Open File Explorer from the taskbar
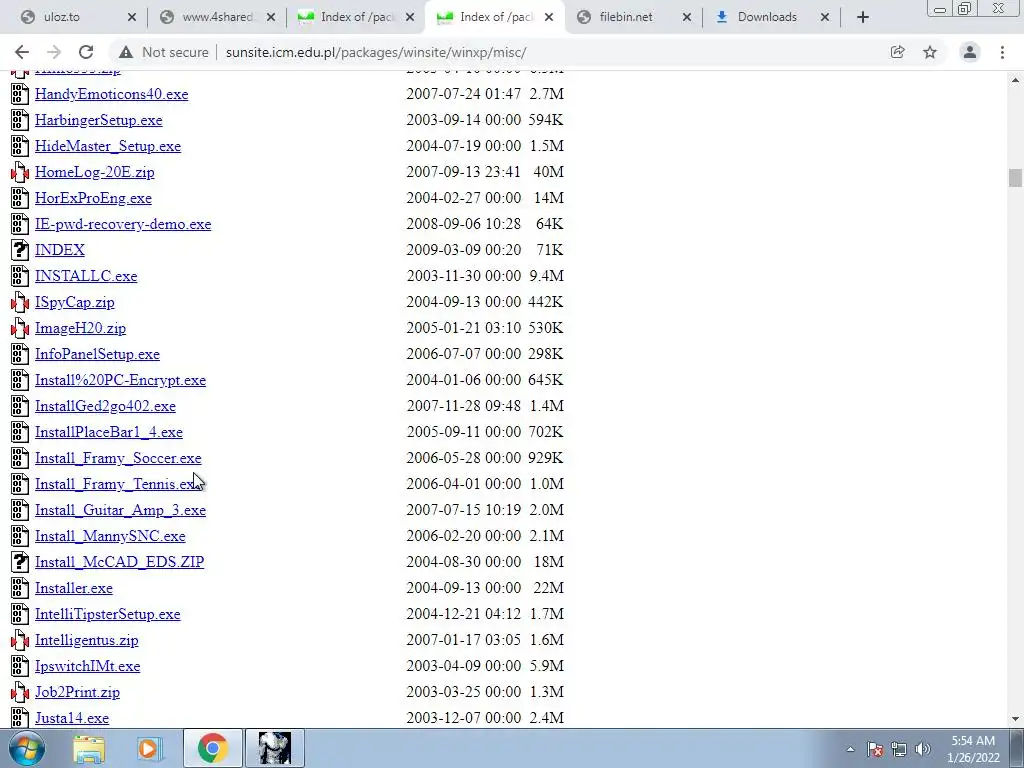Screen dimensions: 1024x768 click(x=88, y=748)
